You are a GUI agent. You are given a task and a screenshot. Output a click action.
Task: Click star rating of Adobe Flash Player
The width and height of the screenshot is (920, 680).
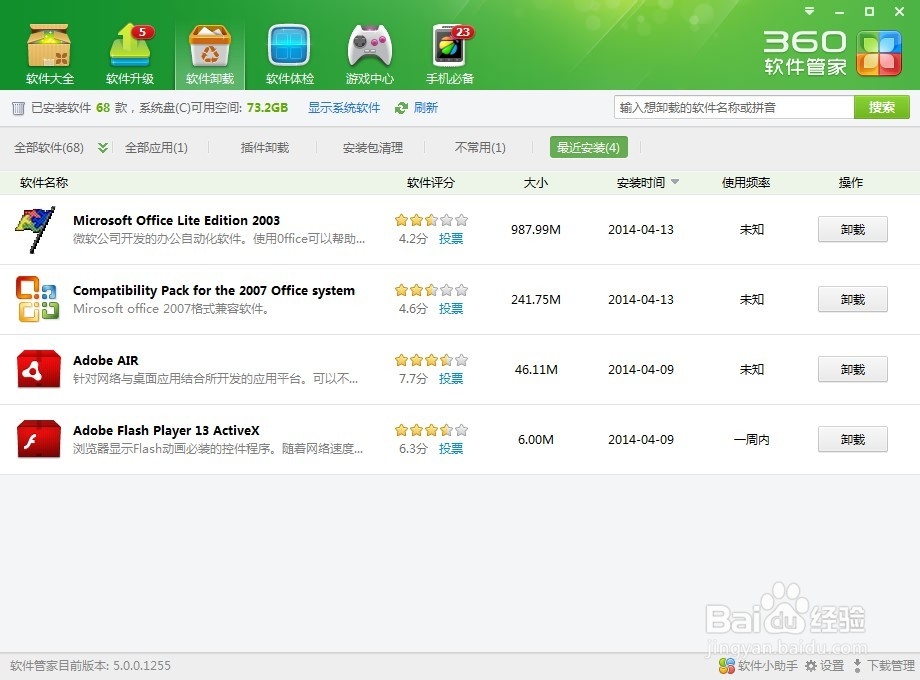[431, 429]
